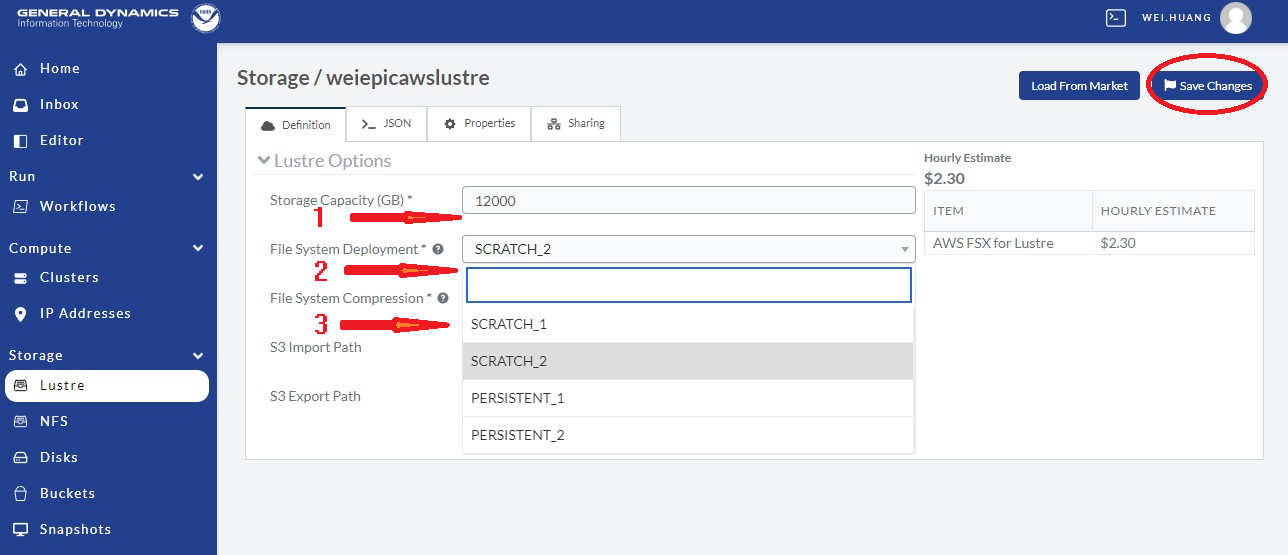Open Buckets storage page

point(67,494)
